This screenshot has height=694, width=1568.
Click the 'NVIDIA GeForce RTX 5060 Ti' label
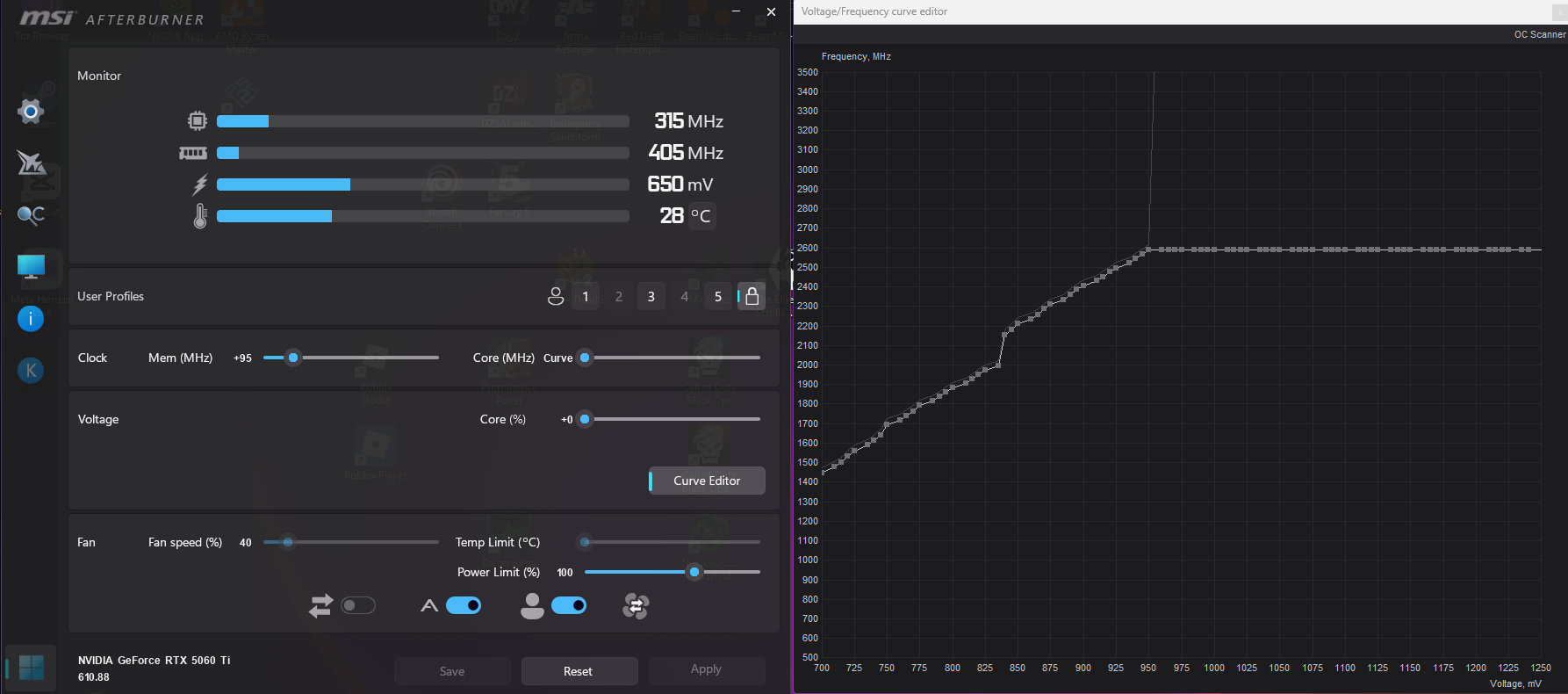[x=155, y=661]
